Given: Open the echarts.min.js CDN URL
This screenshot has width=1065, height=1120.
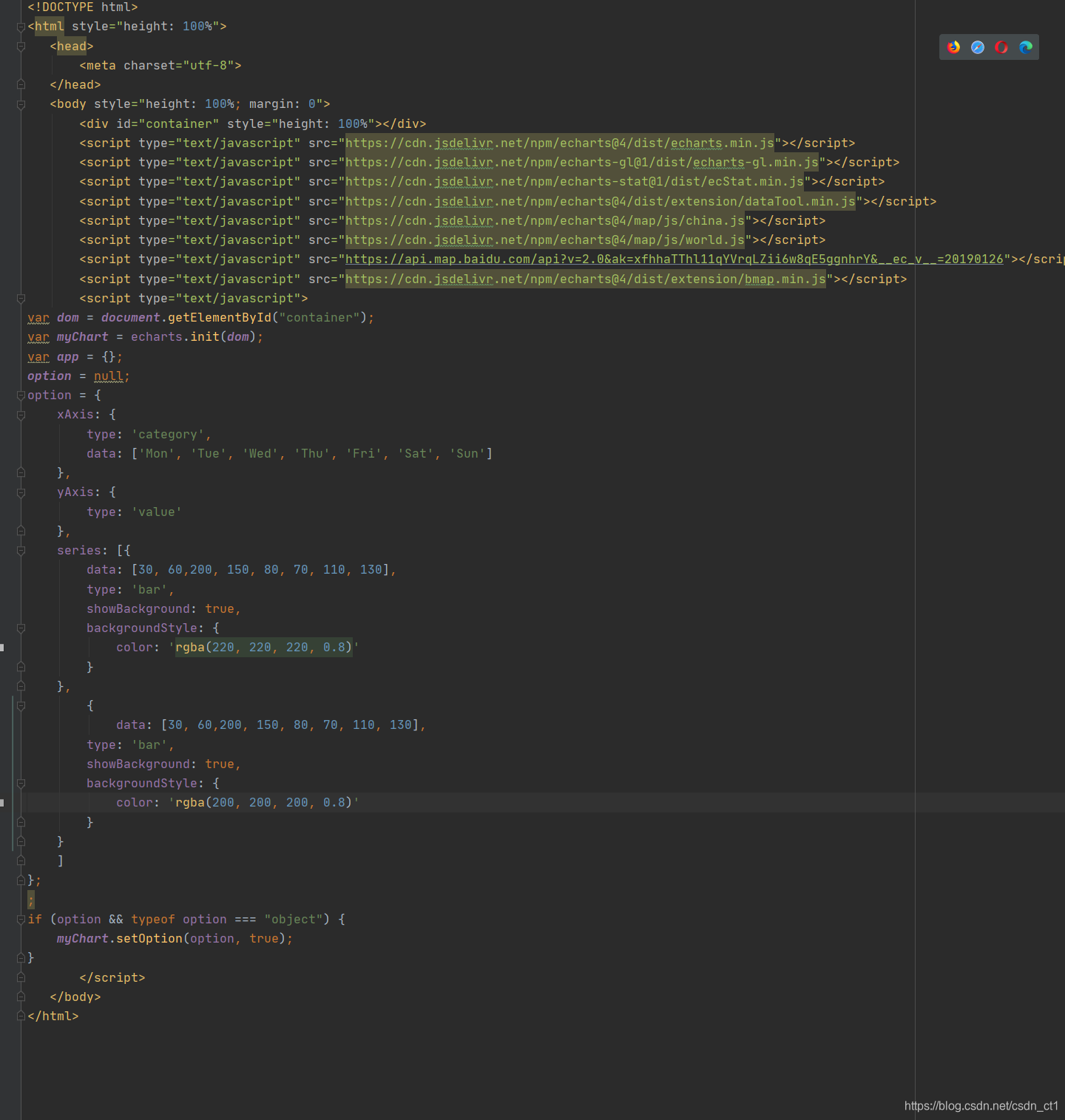Looking at the screenshot, I should (560, 143).
